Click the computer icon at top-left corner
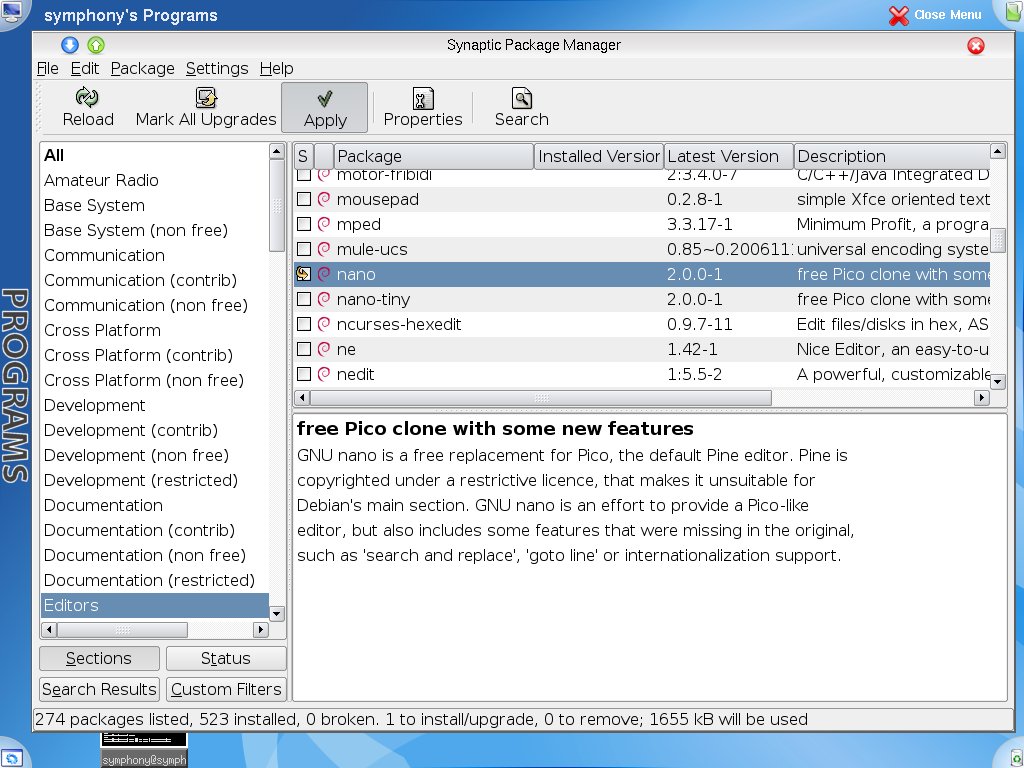 12,10
